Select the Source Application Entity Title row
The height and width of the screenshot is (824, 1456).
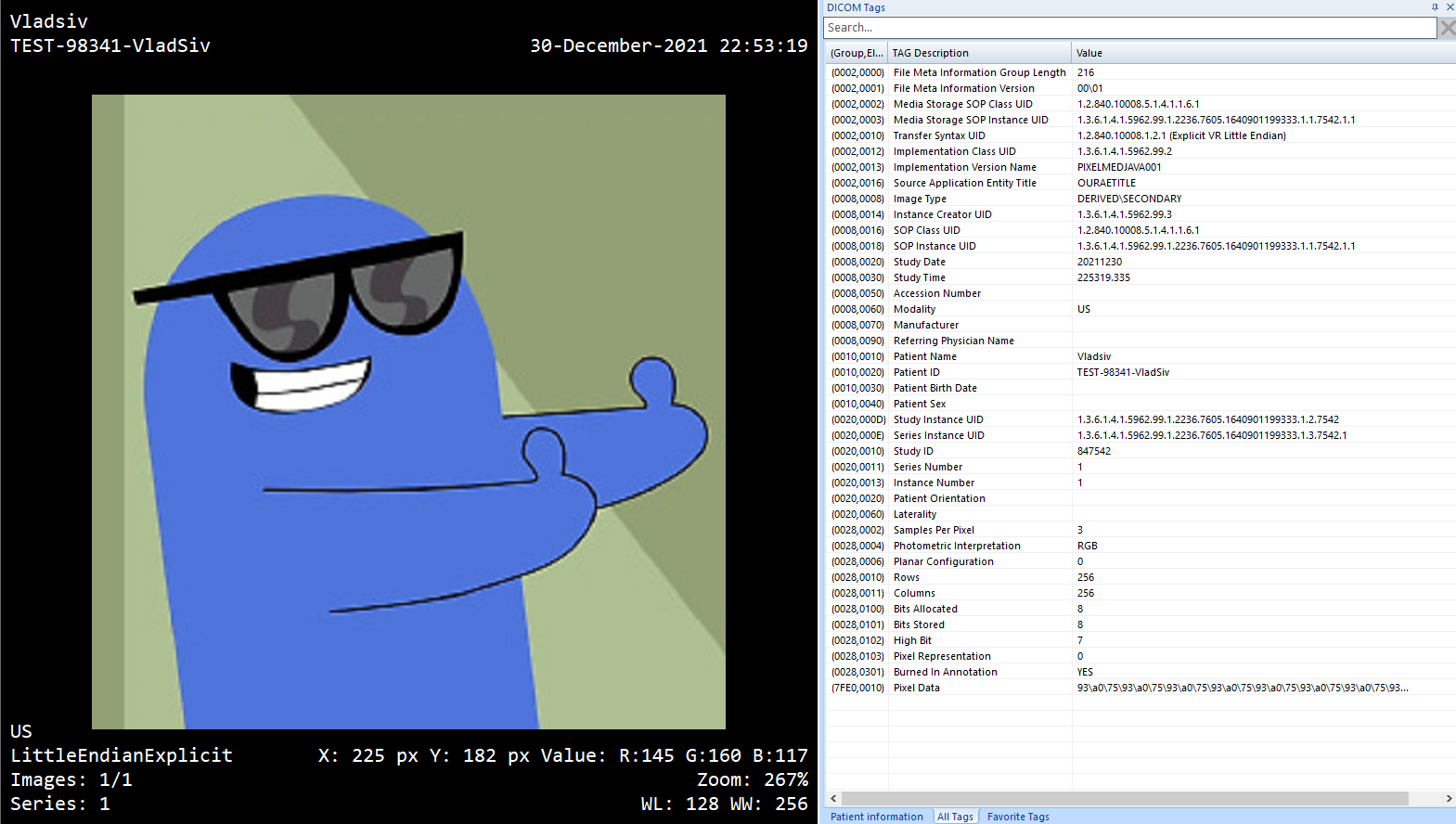pos(1140,183)
